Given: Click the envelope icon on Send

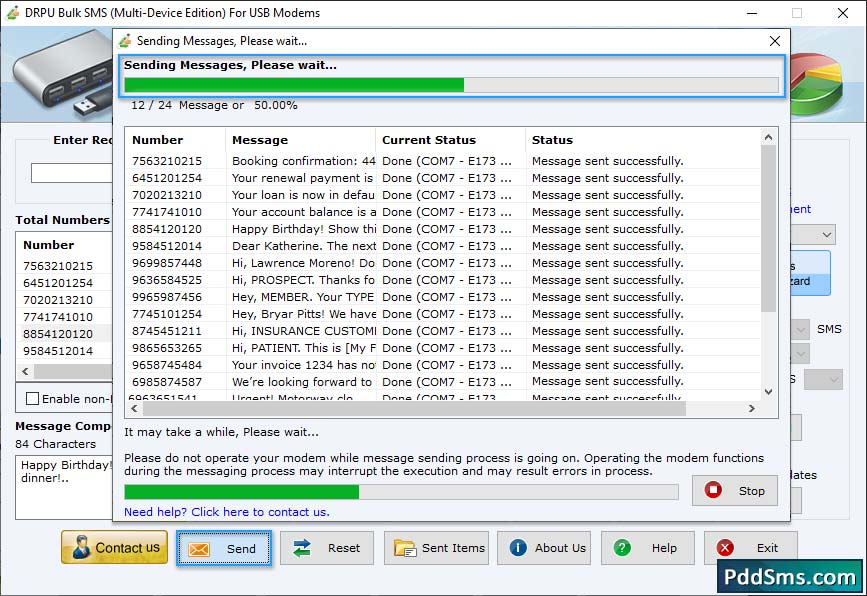Looking at the screenshot, I should (199, 549).
